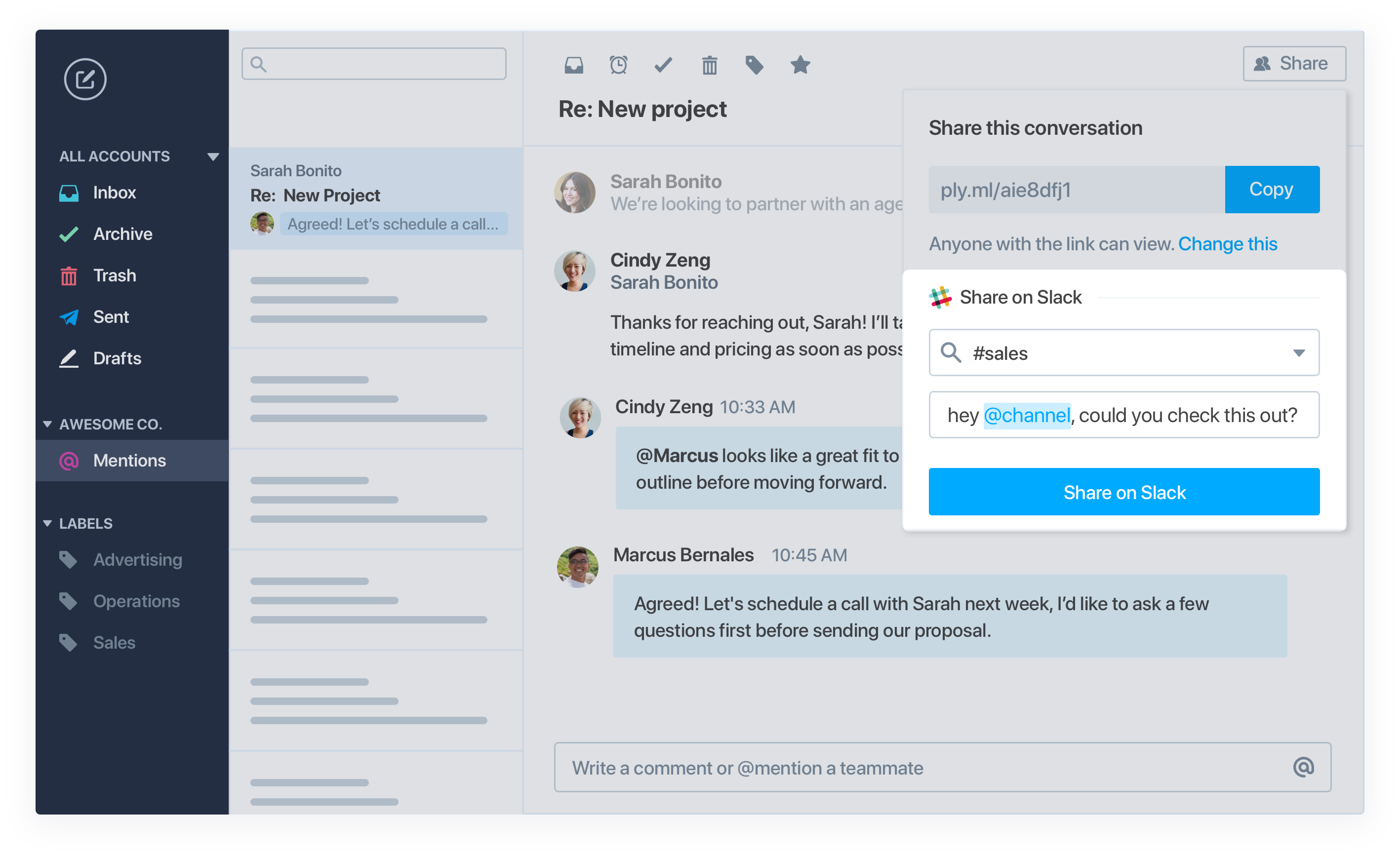Screen dimensions: 1400x856
Task: Click the Change this link for permissions
Action: click(x=1228, y=242)
